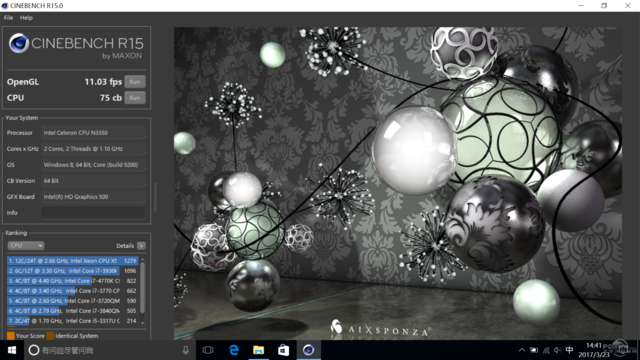640x360 pixels.
Task: Run the CPU benchmark
Action: [x=135, y=98]
